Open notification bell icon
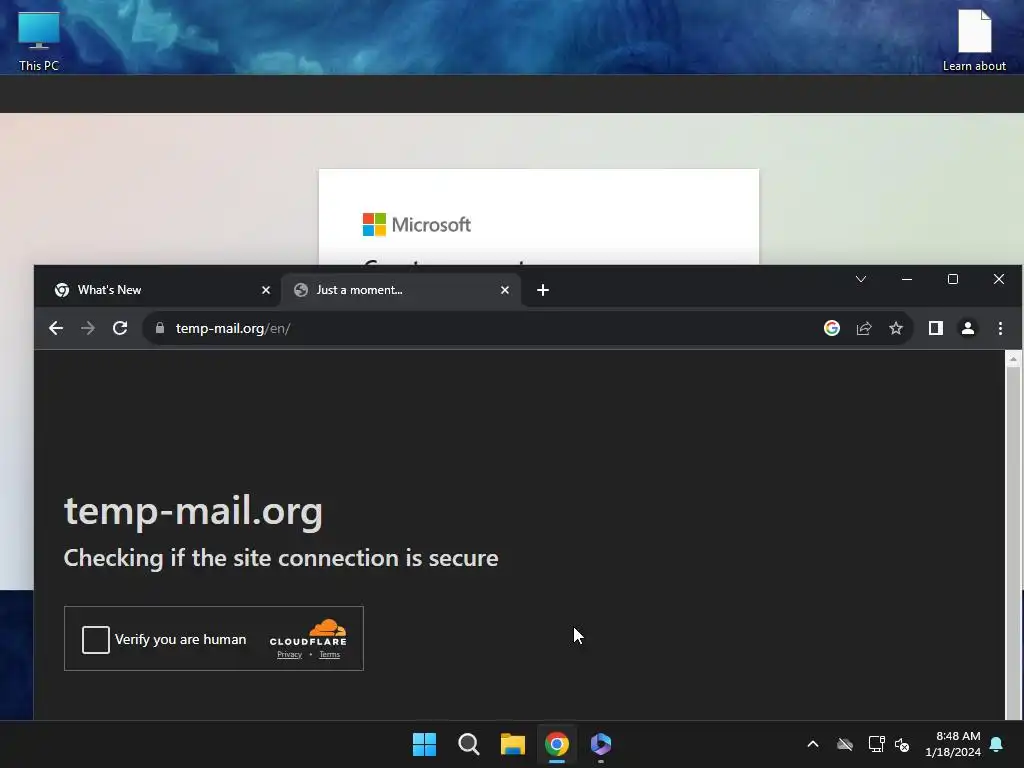Screen dimensions: 1024x768 pyautogui.click(x=997, y=744)
